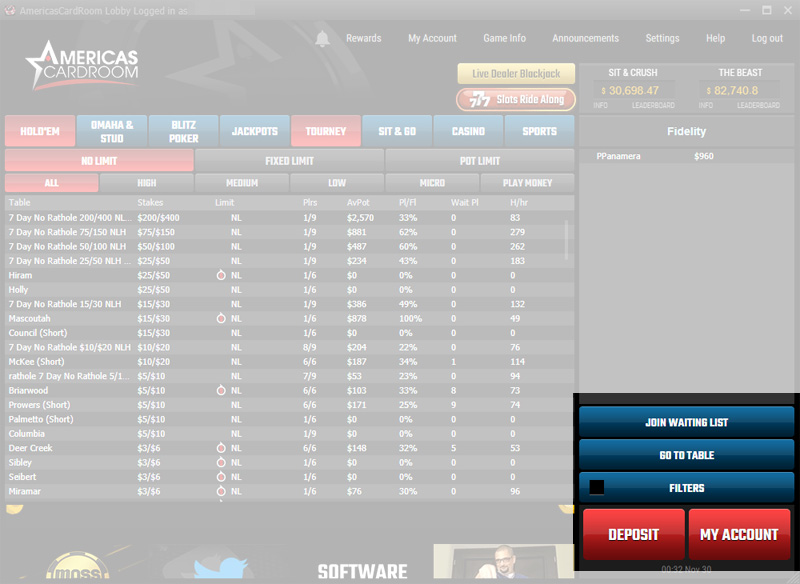The height and width of the screenshot is (584, 800).
Task: Switch to the OMAHA & STUD tab
Action: (112, 131)
